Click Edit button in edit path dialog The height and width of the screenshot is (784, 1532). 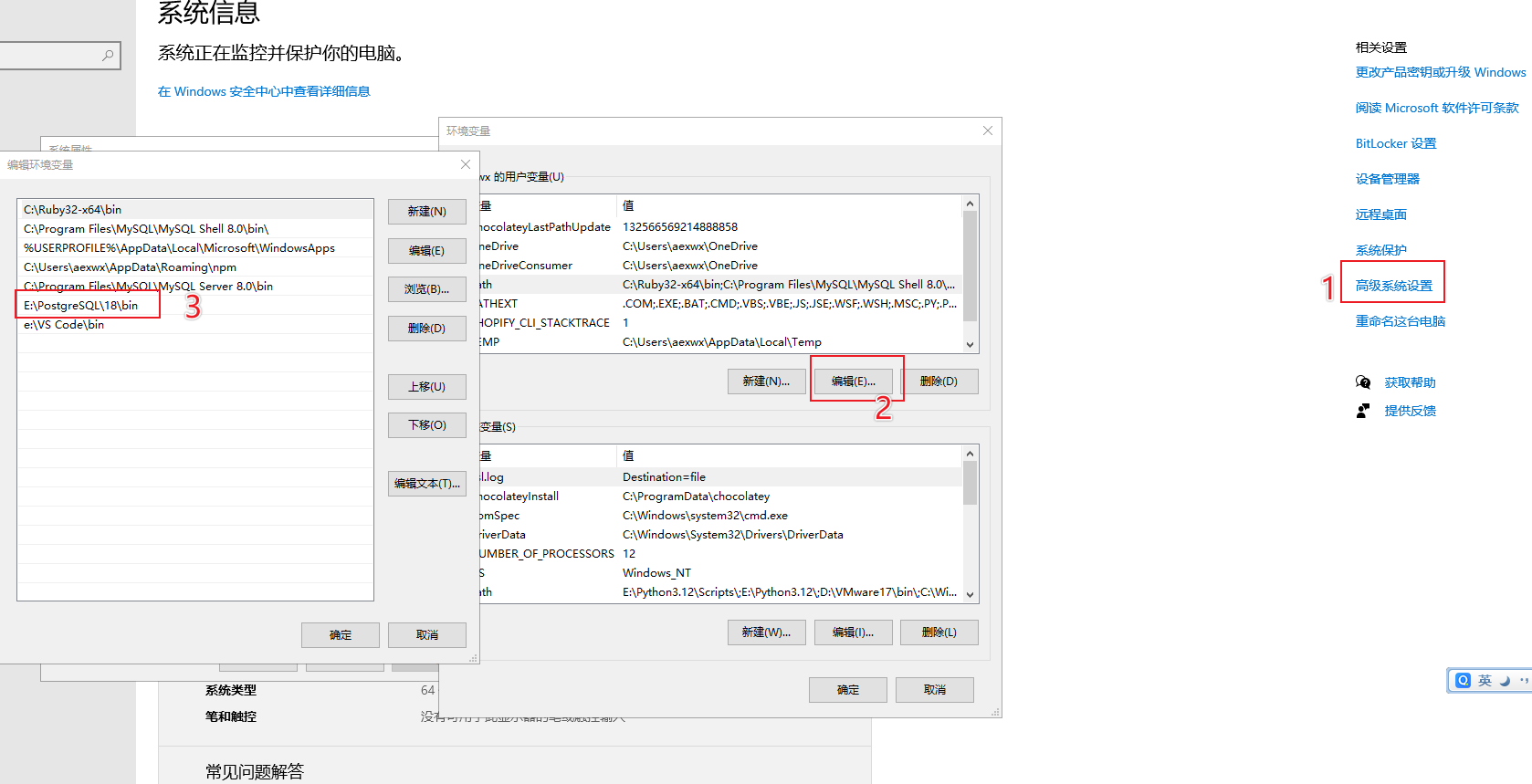pyautogui.click(x=427, y=251)
